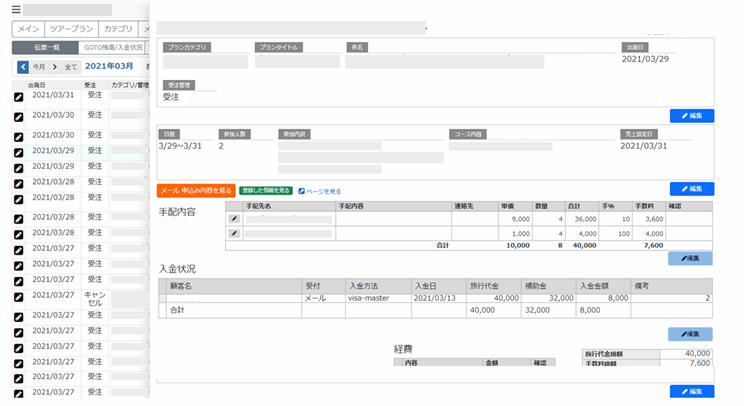The image size is (744, 406).
Task: Click 編集 button below 入金状況 table
Action: [x=691, y=334]
